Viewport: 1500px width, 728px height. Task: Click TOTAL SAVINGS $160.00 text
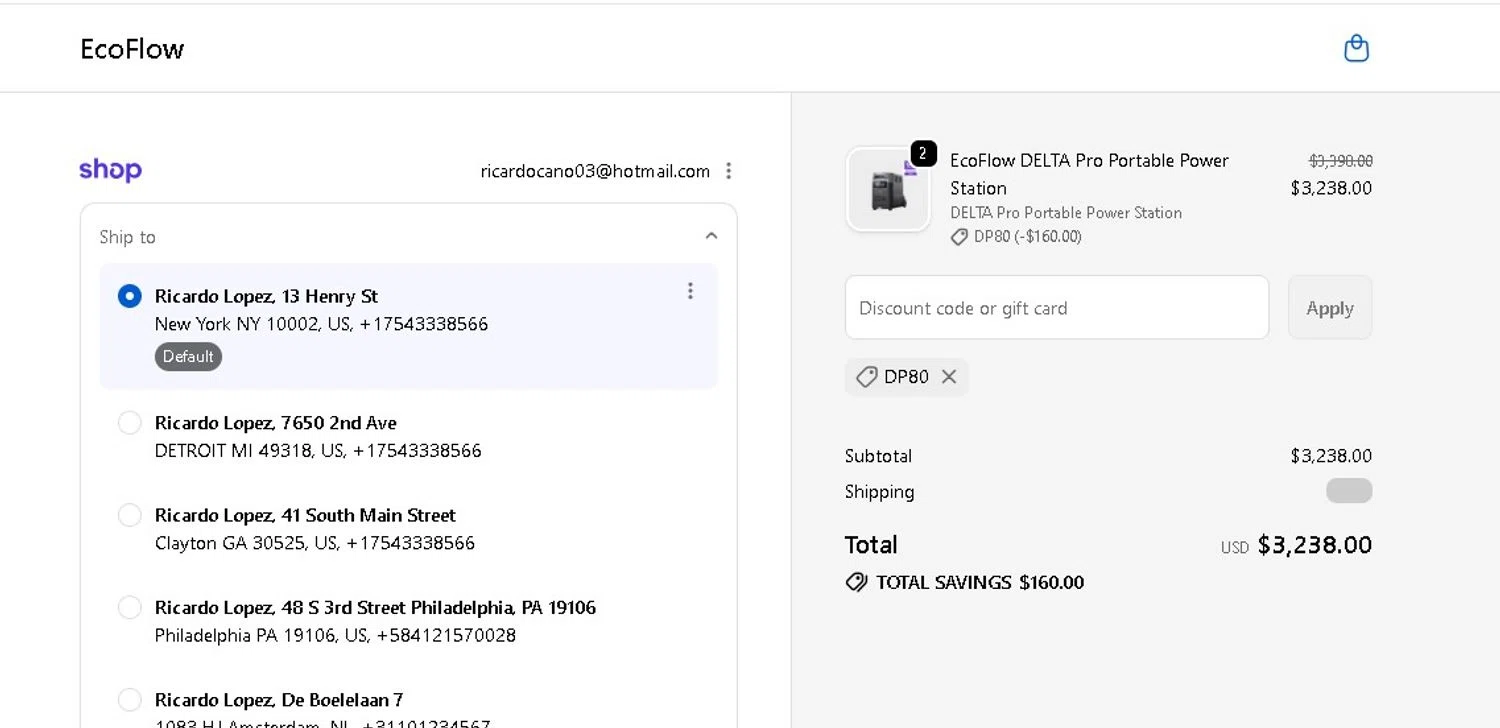(980, 582)
